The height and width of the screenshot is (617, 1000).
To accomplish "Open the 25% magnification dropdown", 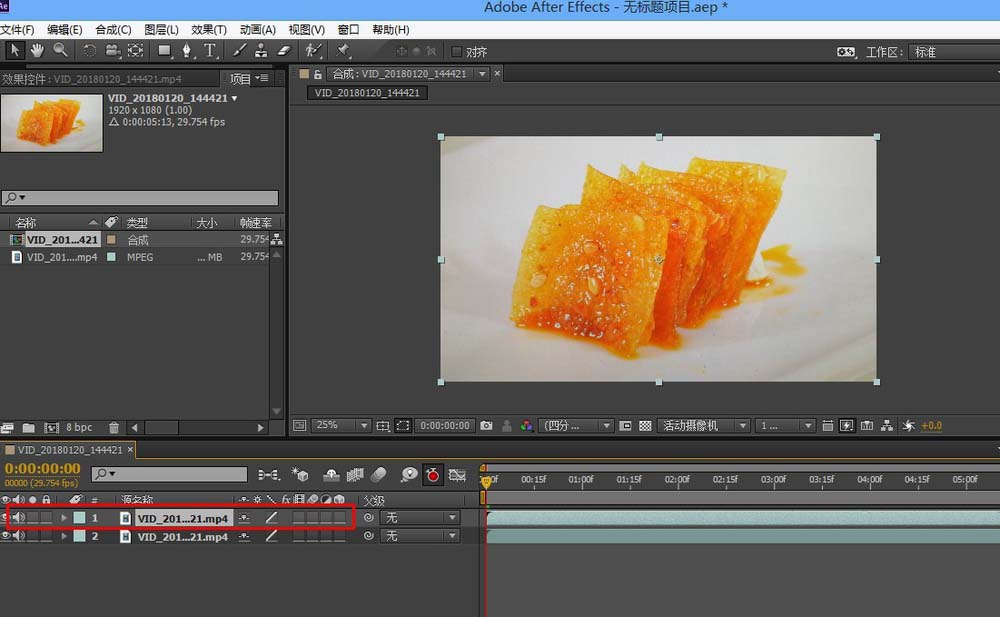I will click(x=342, y=425).
